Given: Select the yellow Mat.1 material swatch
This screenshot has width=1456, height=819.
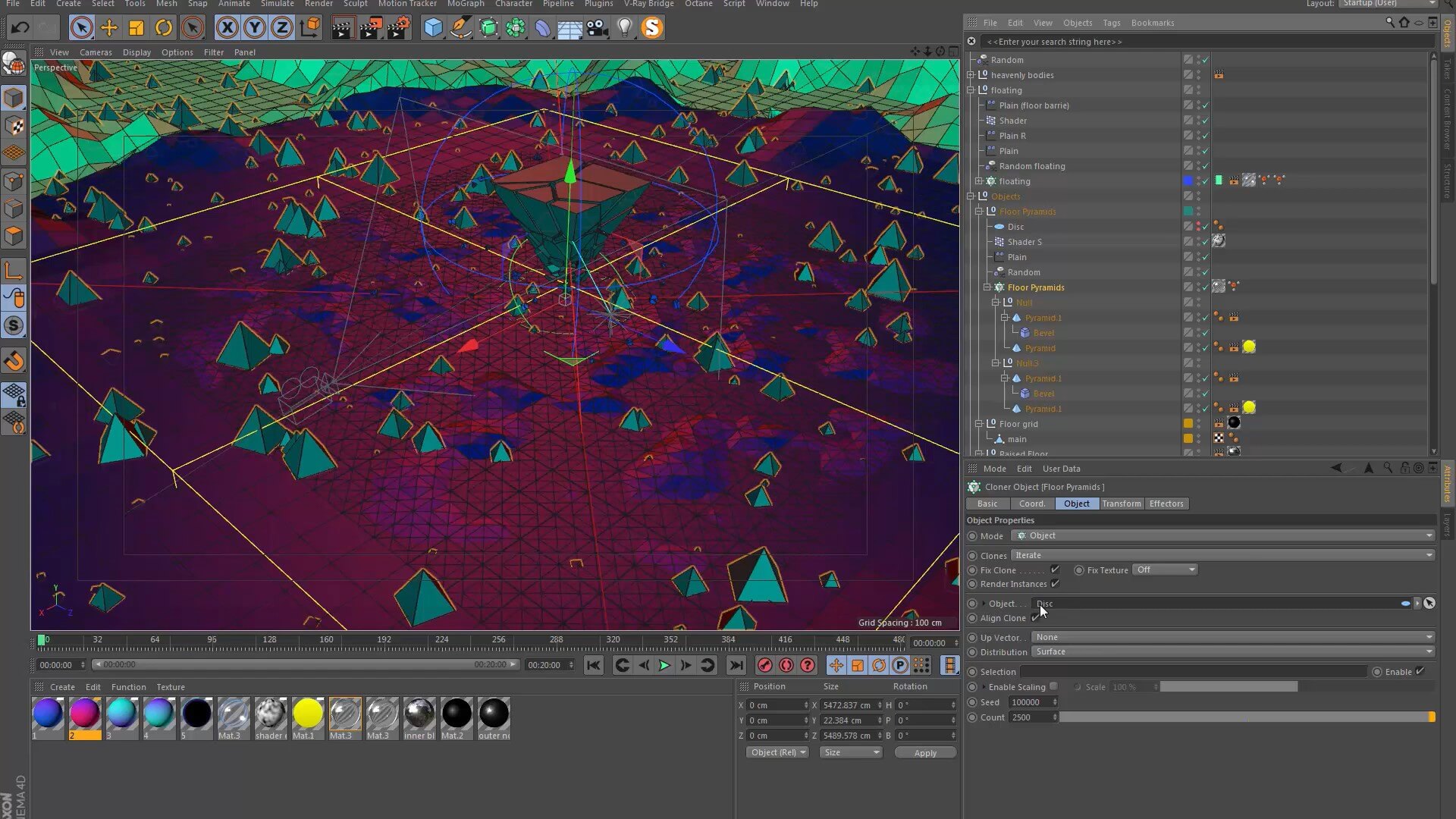Looking at the screenshot, I should (307, 714).
